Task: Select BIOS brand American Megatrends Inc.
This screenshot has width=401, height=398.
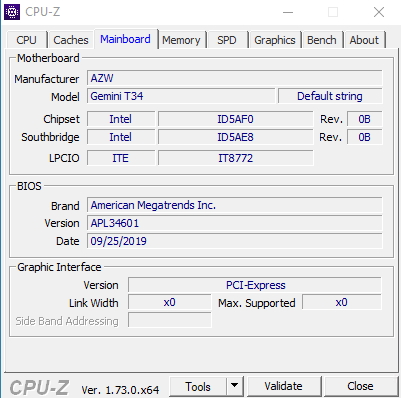Action: tap(235, 205)
